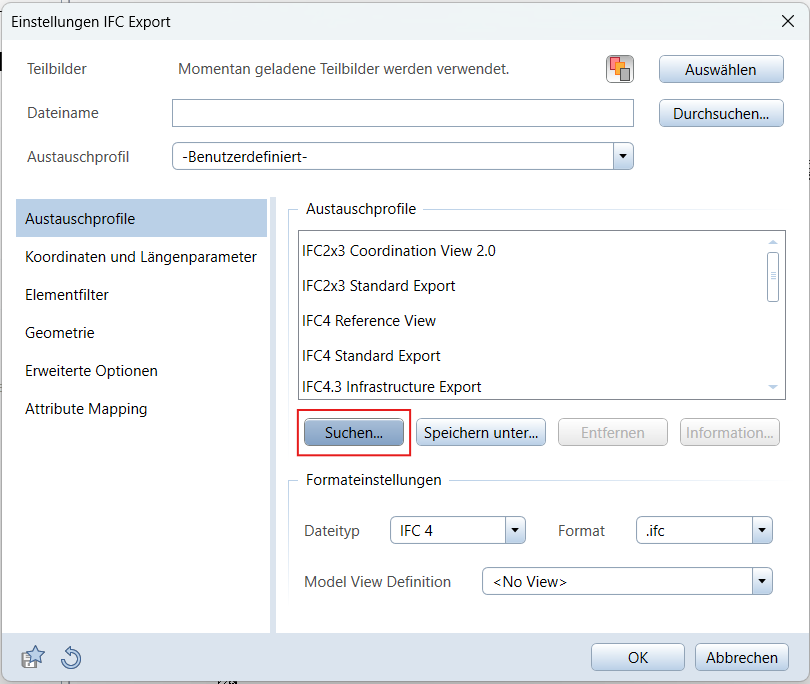Click Speichern unter... button

[481, 433]
